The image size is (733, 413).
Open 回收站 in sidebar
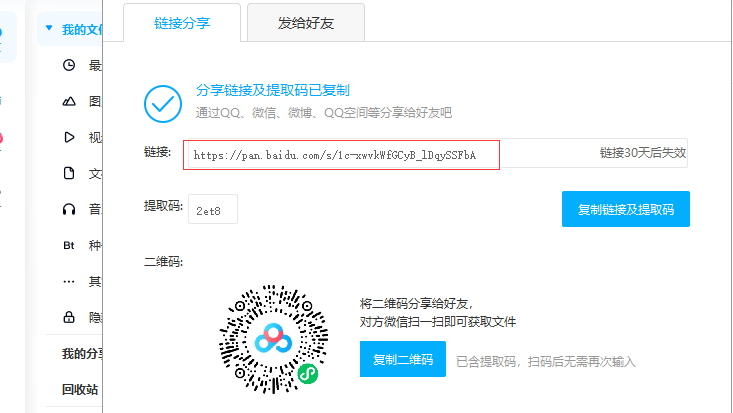[x=80, y=389]
